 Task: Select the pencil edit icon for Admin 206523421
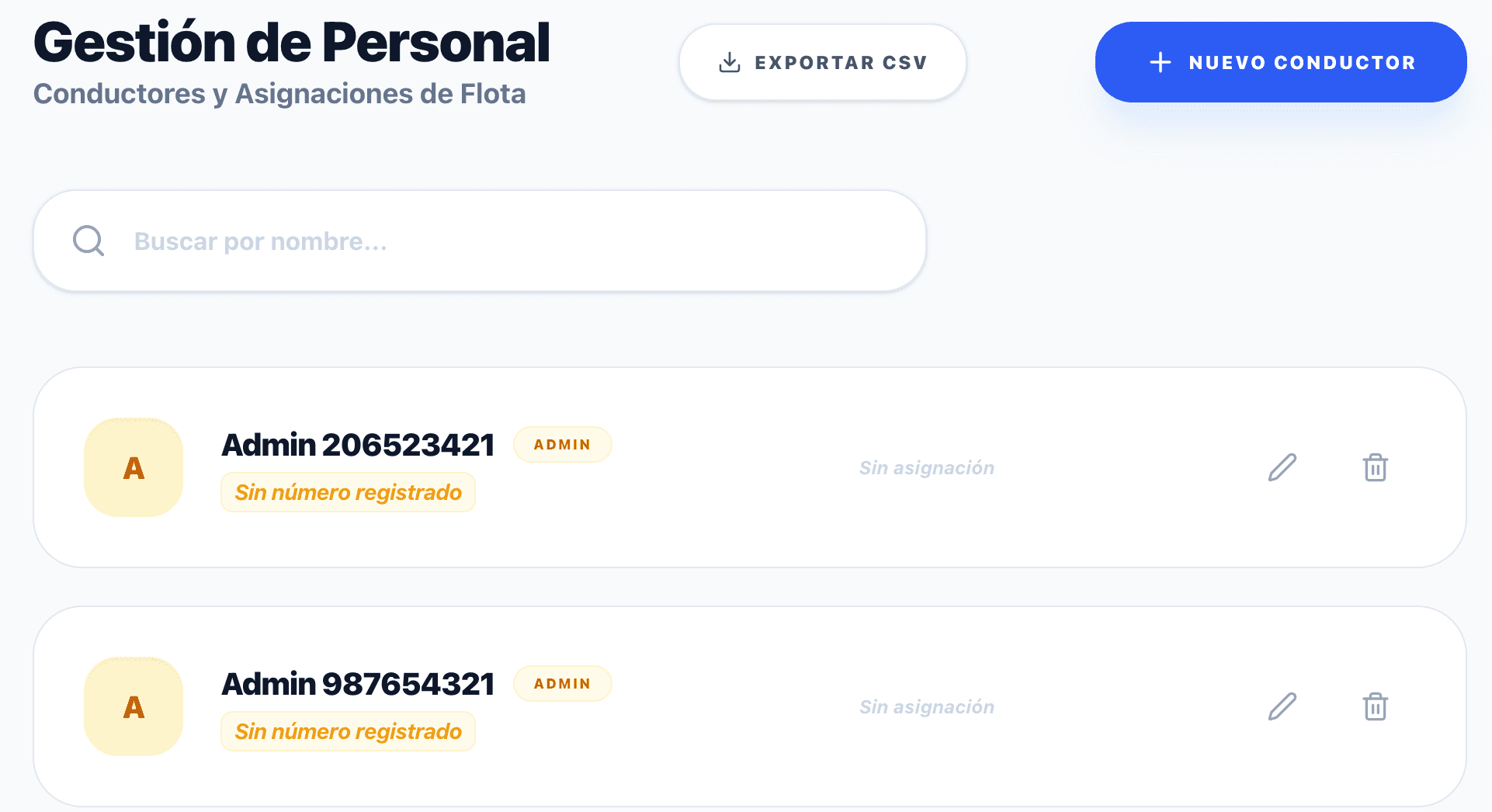[1282, 467]
